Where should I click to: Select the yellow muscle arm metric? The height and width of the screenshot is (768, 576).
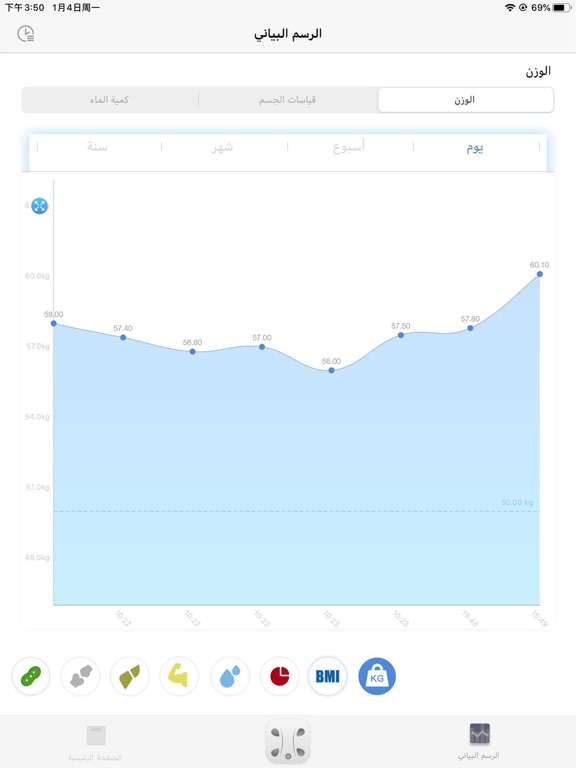coord(179,676)
